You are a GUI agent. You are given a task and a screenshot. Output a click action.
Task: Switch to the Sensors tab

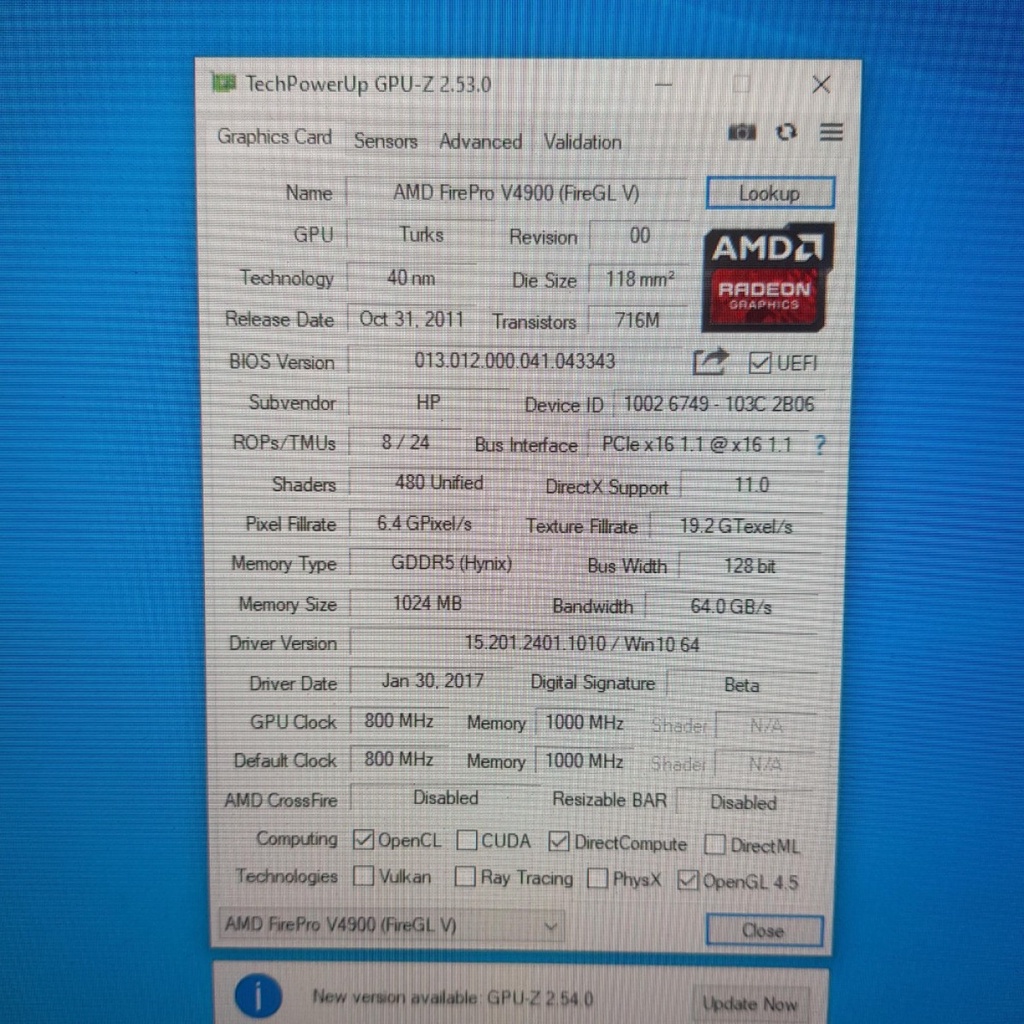[x=385, y=141]
